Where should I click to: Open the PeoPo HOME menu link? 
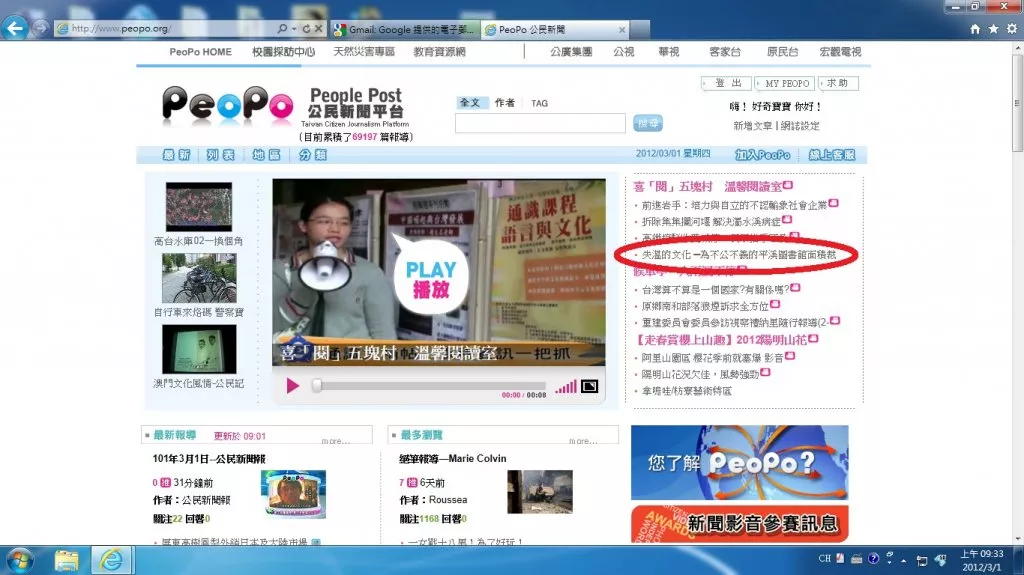coord(200,52)
